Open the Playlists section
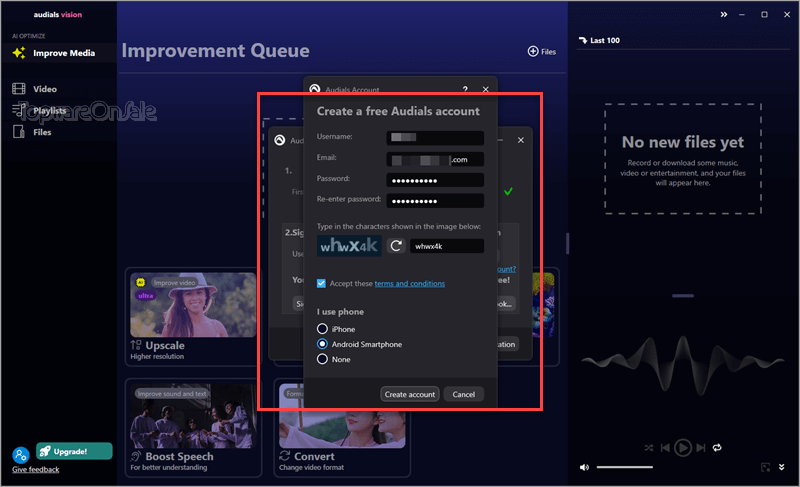The width and height of the screenshot is (800, 487). [x=49, y=111]
